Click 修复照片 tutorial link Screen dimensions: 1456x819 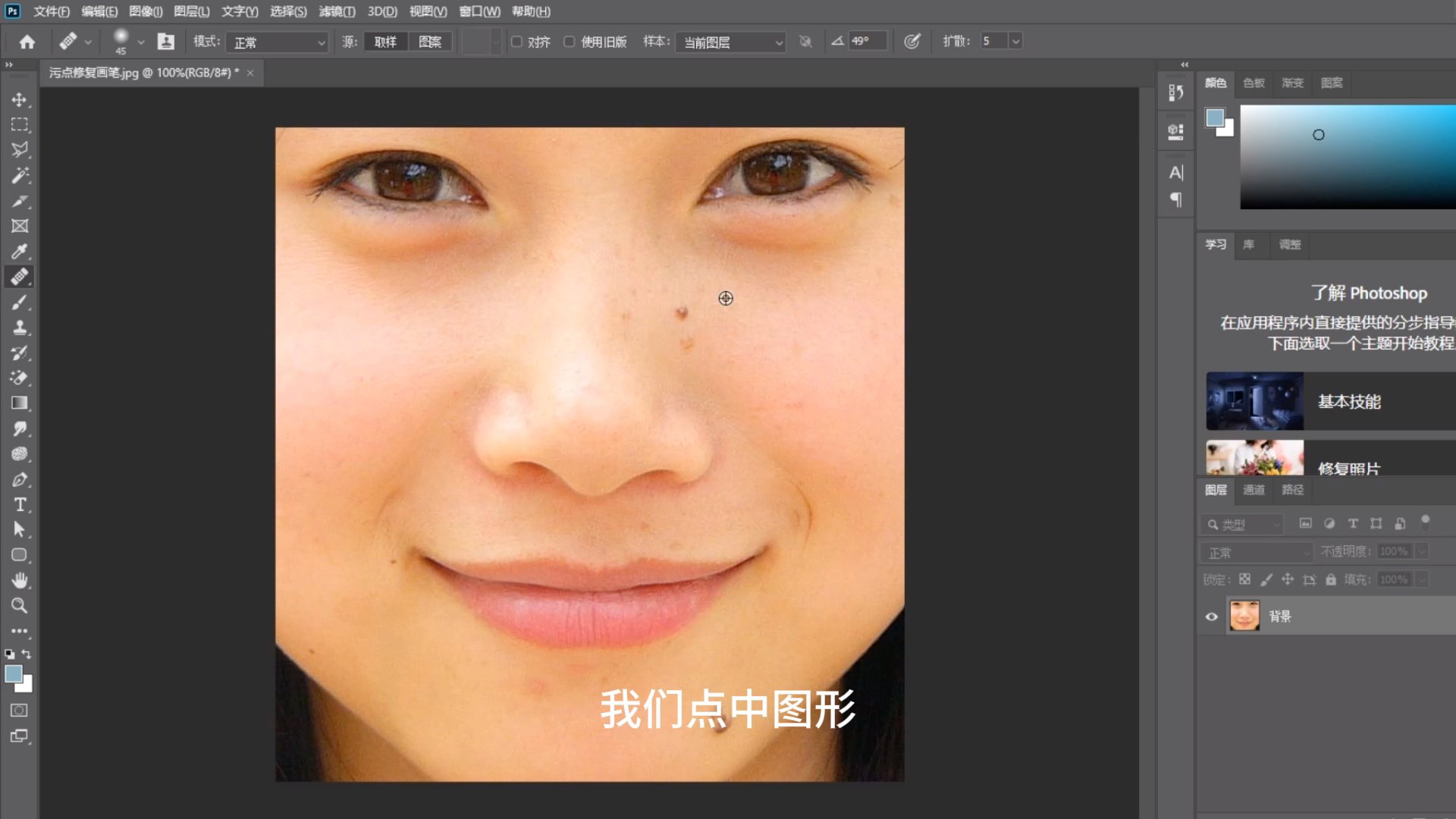click(x=1349, y=467)
